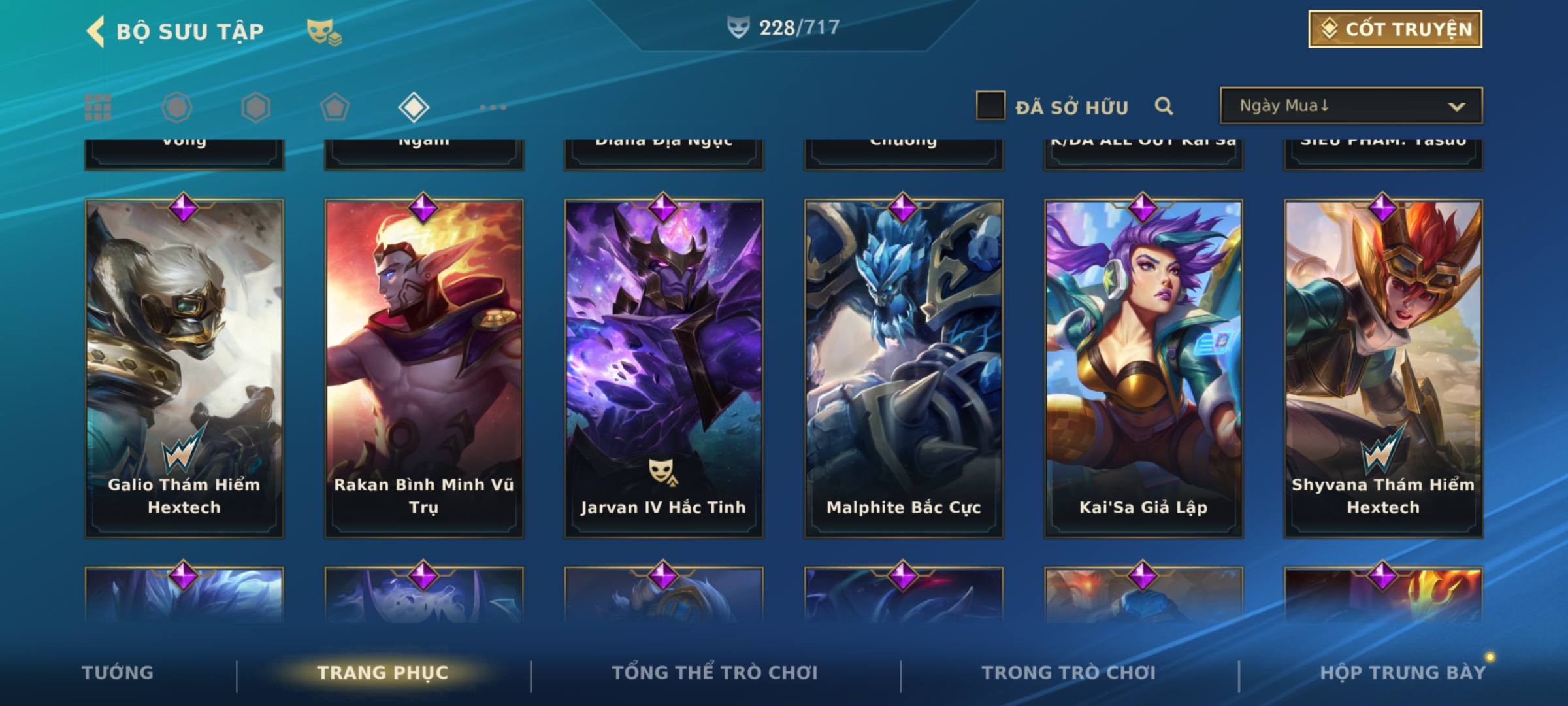Open Jarvan IV Hắc Tinh skin card

click(664, 368)
